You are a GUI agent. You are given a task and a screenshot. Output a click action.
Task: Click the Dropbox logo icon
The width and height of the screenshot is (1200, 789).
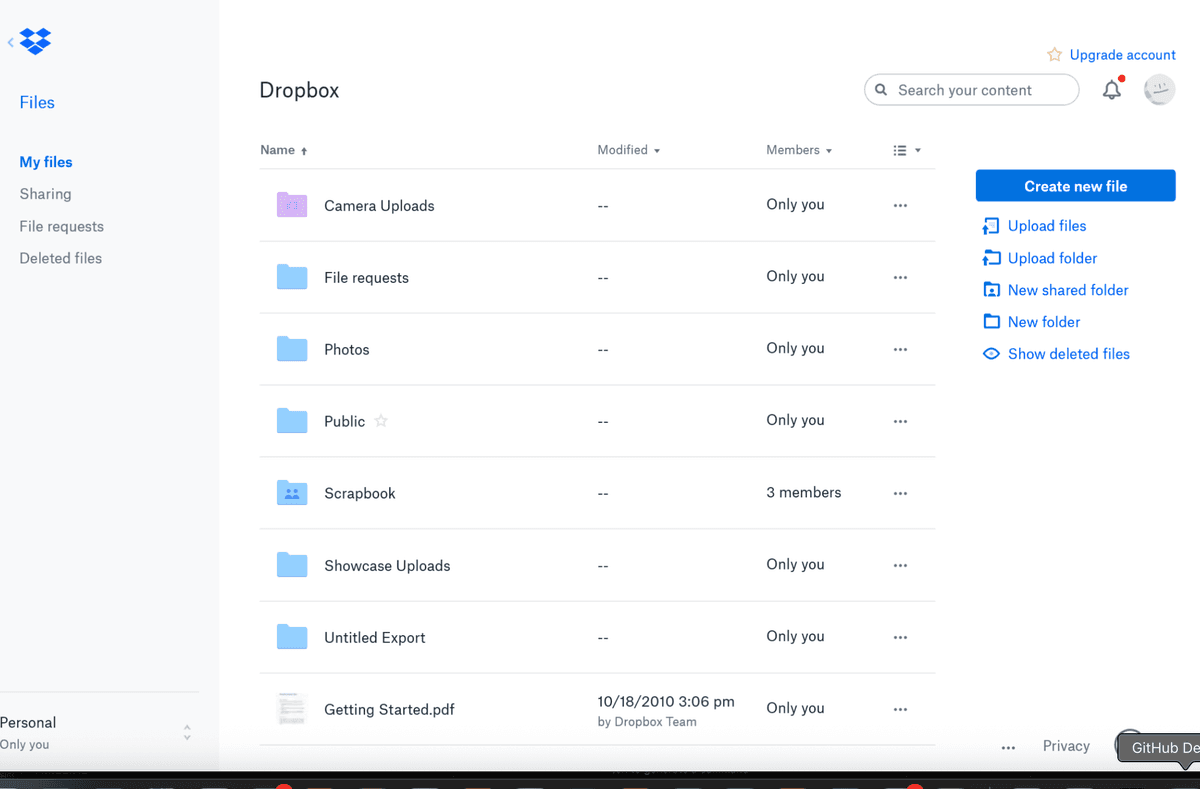tap(36, 41)
